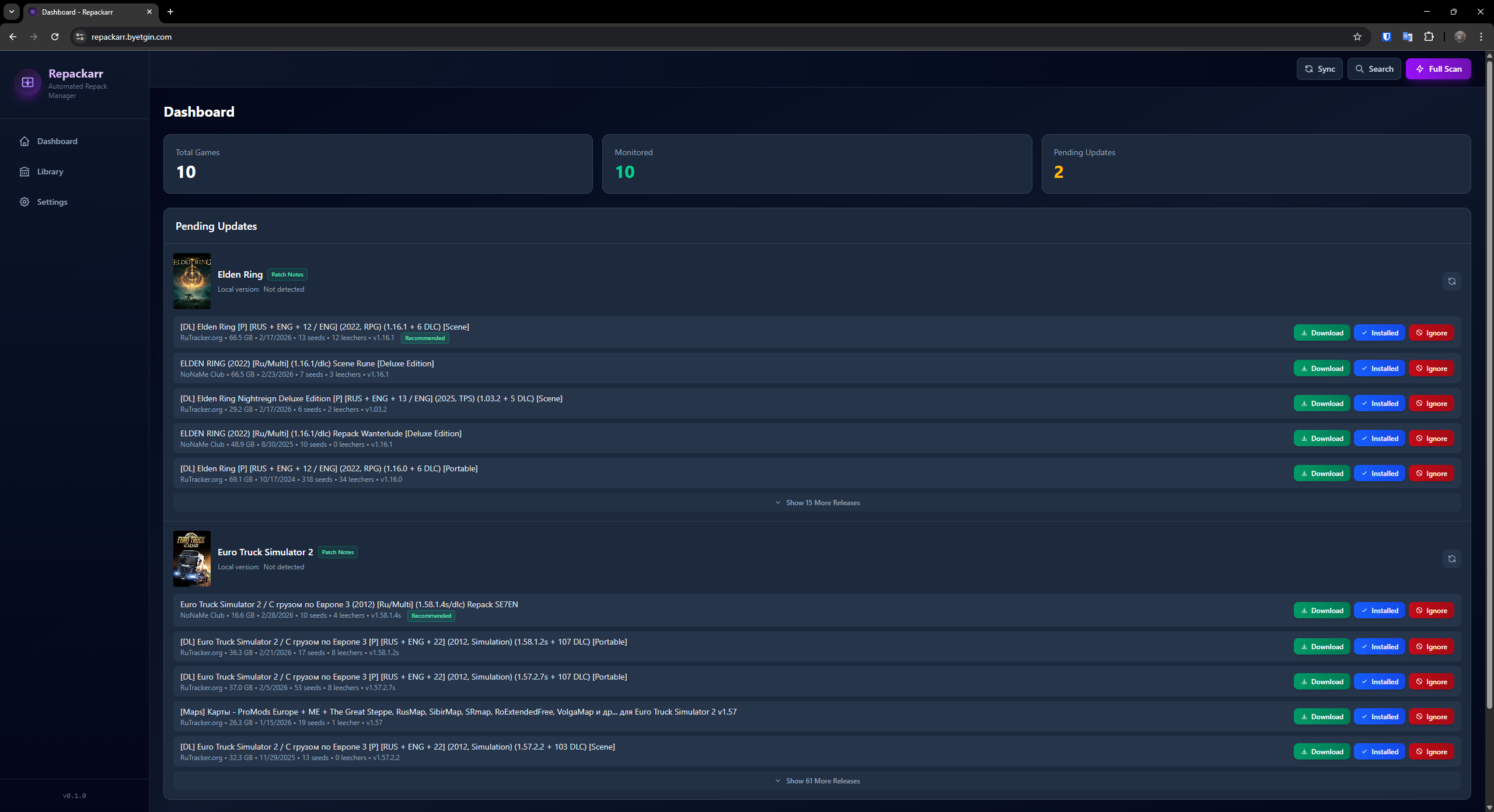Viewport: 1494px width, 812px height.
Task: Reload the browser page
Action: 55,37
